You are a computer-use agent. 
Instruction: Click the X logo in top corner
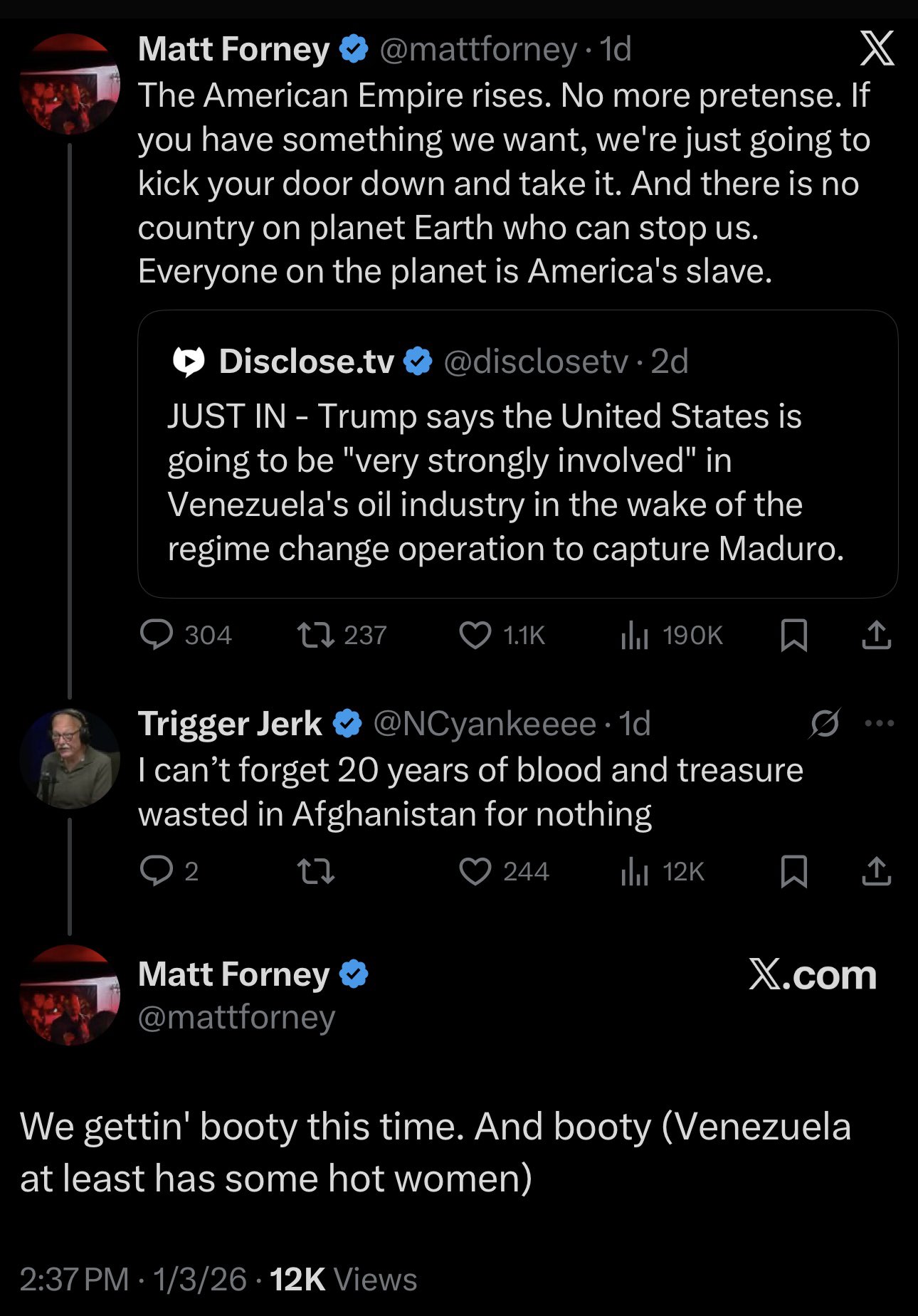click(877, 49)
